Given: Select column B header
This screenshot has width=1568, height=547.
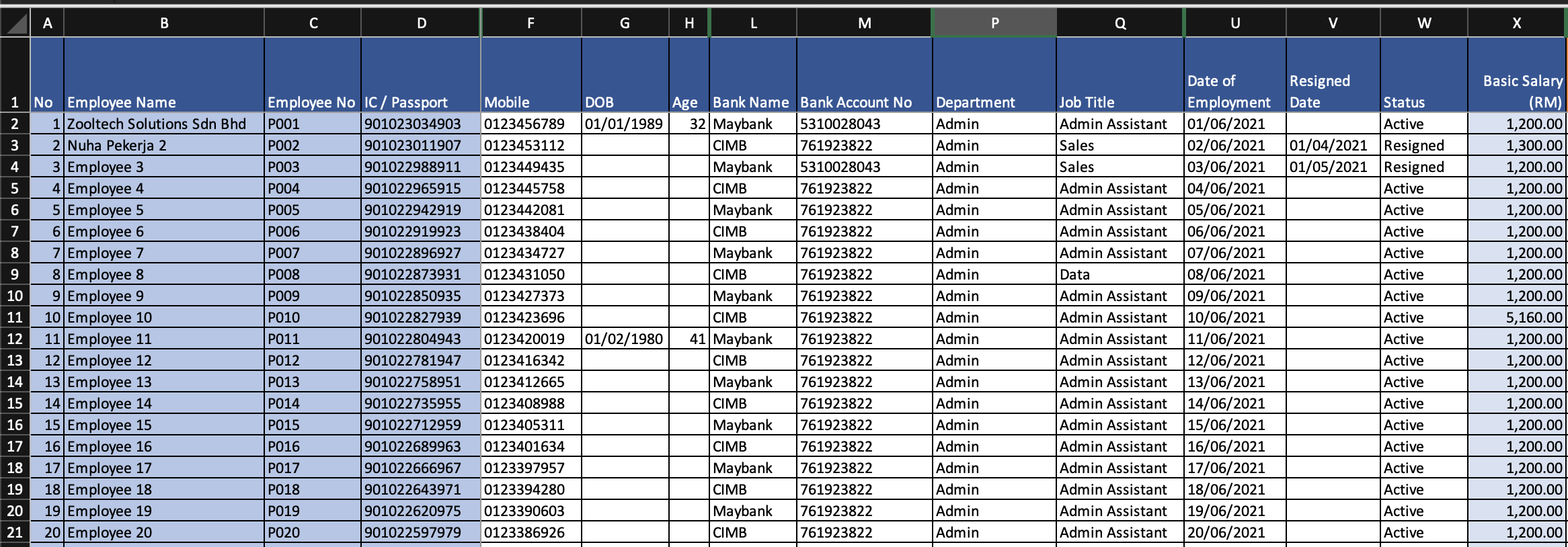Looking at the screenshot, I should pyautogui.click(x=164, y=23).
